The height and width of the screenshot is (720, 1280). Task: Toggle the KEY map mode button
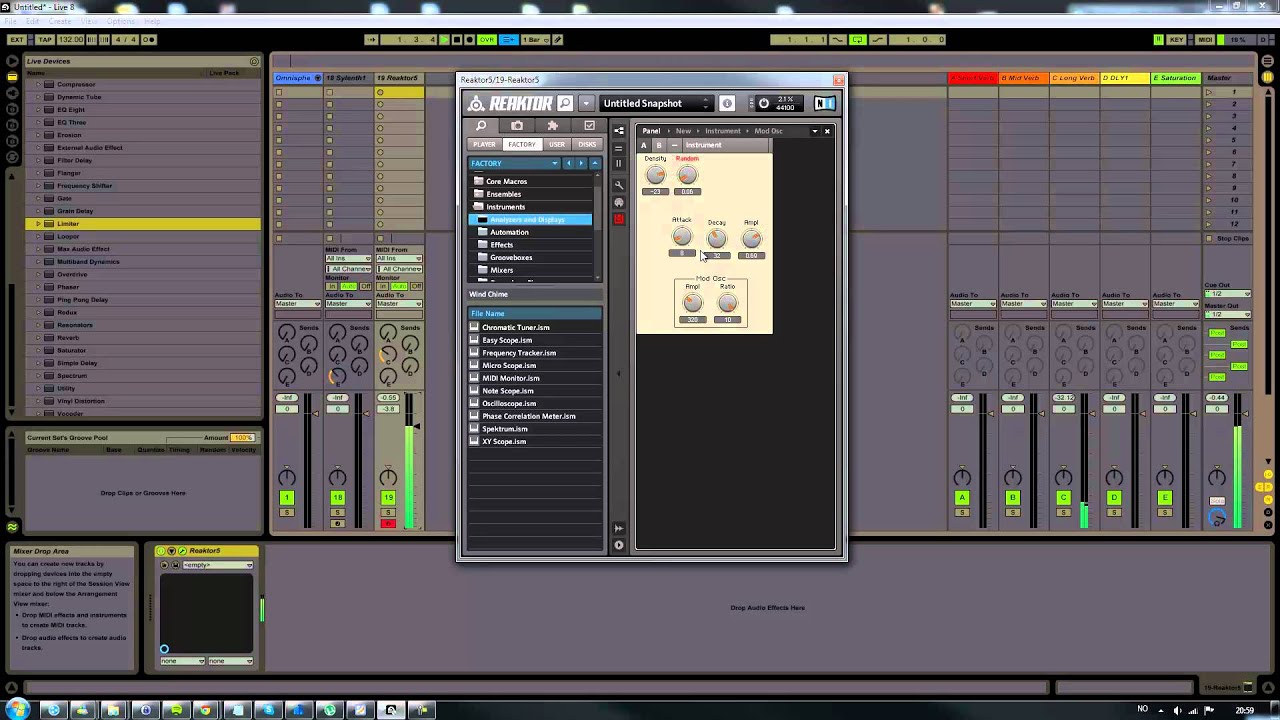pyautogui.click(x=1176, y=40)
